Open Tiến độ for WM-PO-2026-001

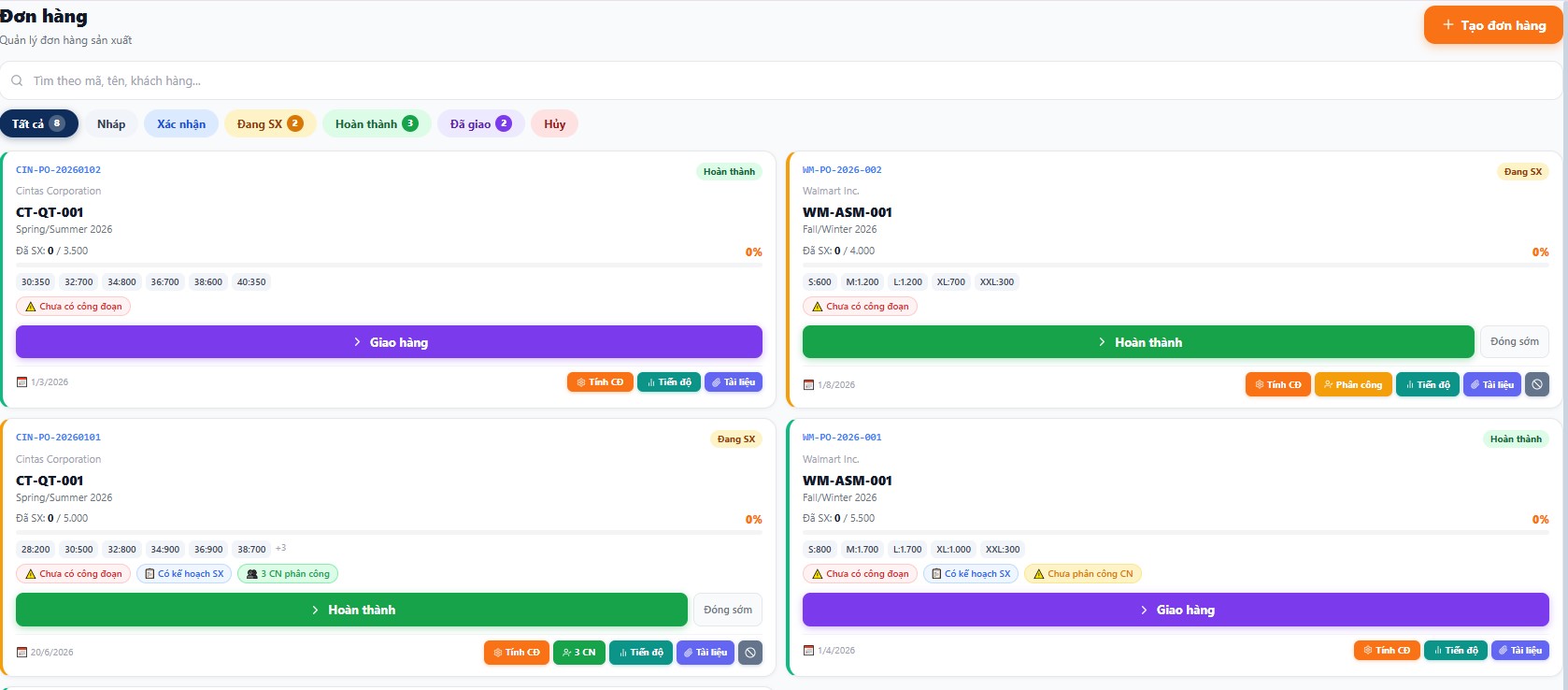(x=1456, y=650)
